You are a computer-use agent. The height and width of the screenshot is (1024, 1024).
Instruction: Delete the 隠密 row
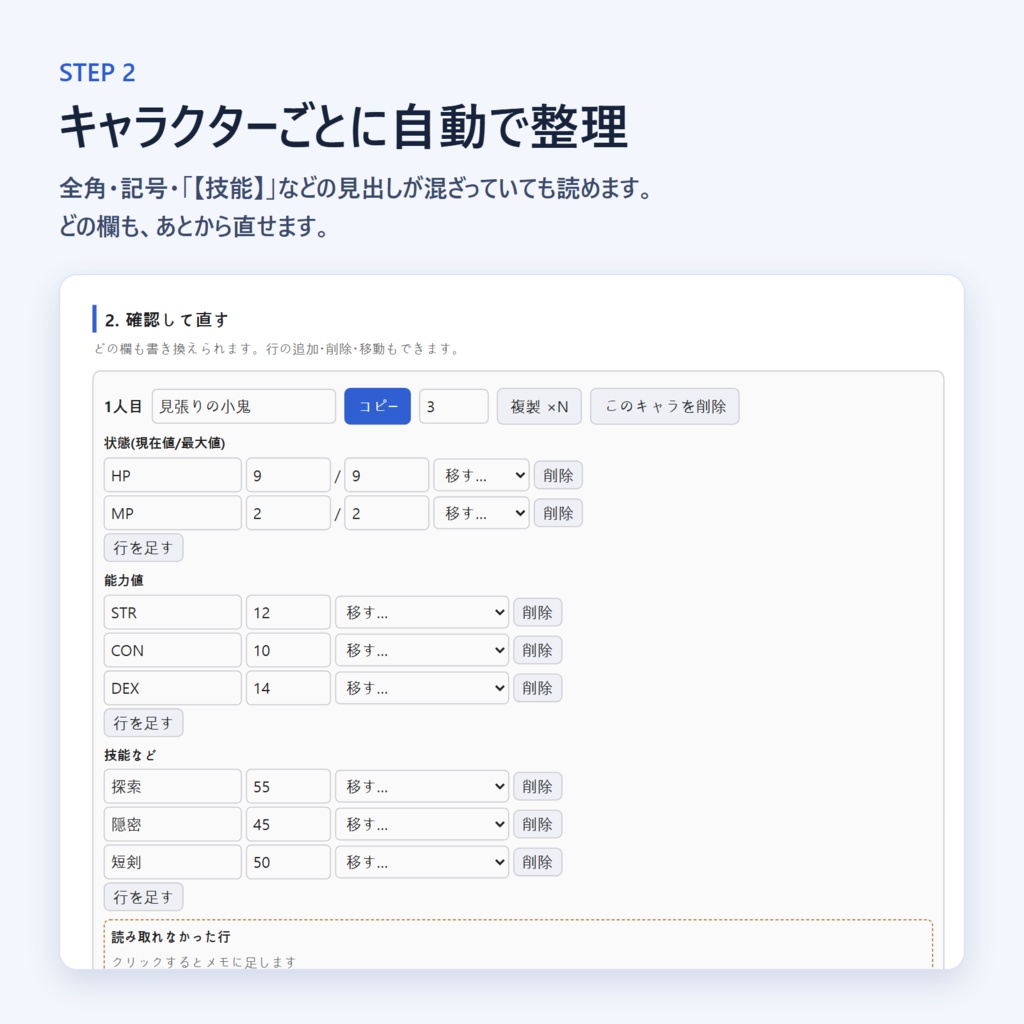tap(537, 825)
